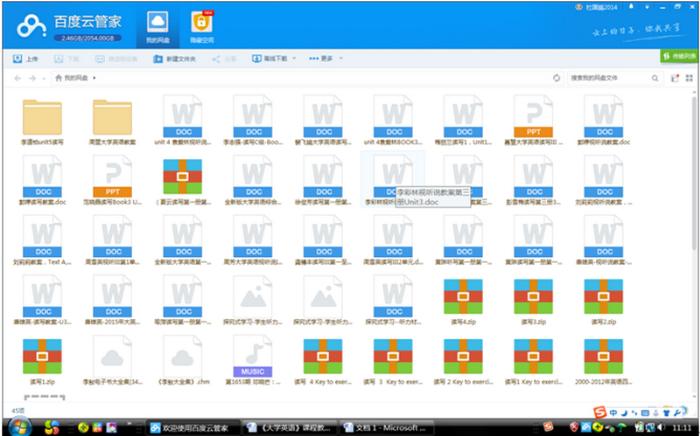700x436 pixels.
Task: Click the 上传 (Upload) toolbar button
Action: [x=27, y=59]
